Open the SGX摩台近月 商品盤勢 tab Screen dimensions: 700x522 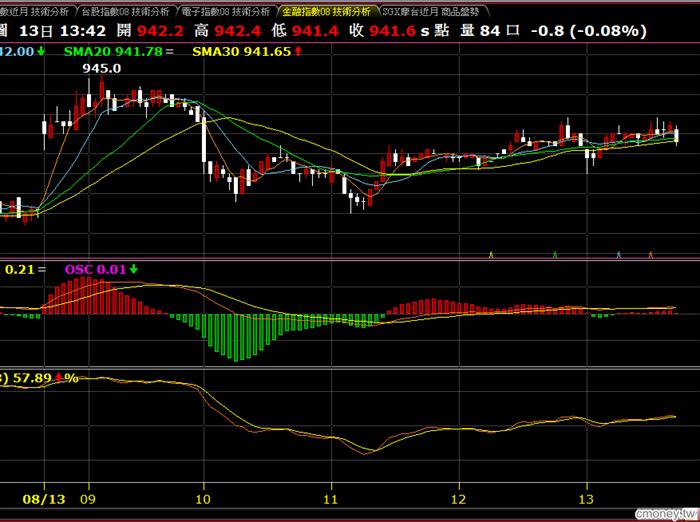[432, 11]
